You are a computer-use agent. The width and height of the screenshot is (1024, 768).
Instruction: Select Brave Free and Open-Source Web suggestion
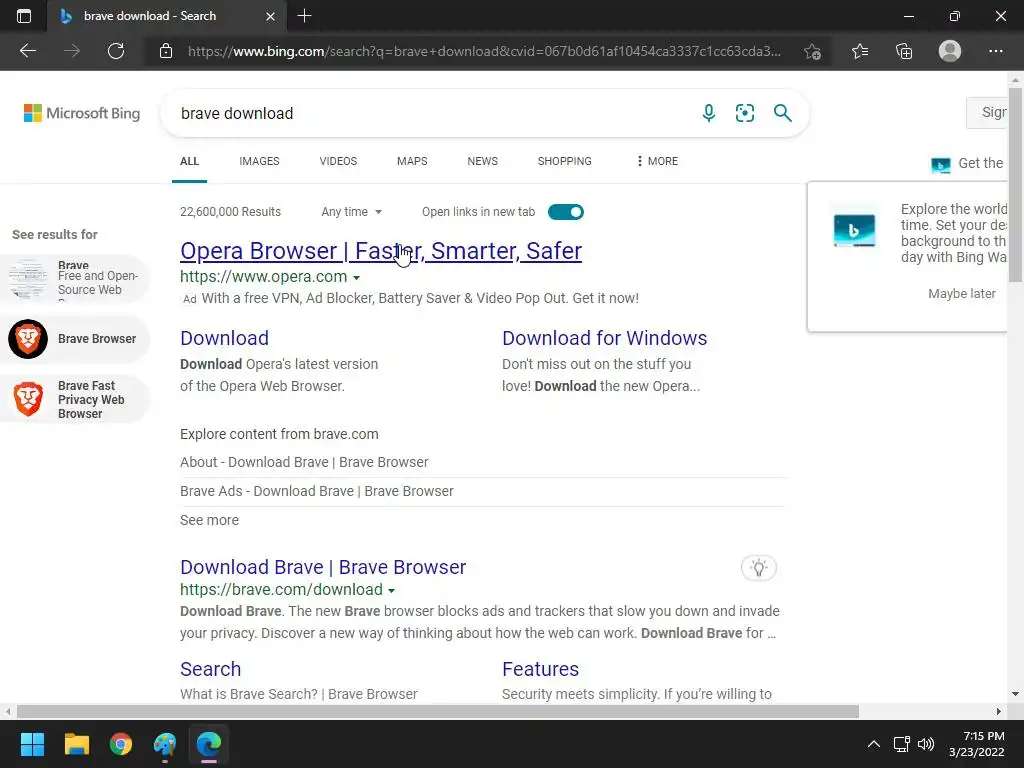[x=75, y=279]
